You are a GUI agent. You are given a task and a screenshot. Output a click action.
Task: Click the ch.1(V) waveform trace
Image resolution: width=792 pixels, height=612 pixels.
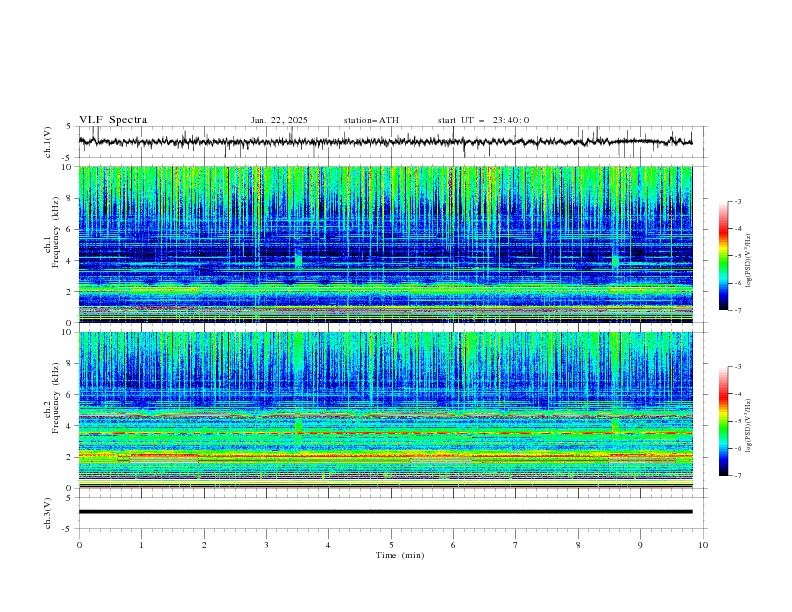[385, 142]
